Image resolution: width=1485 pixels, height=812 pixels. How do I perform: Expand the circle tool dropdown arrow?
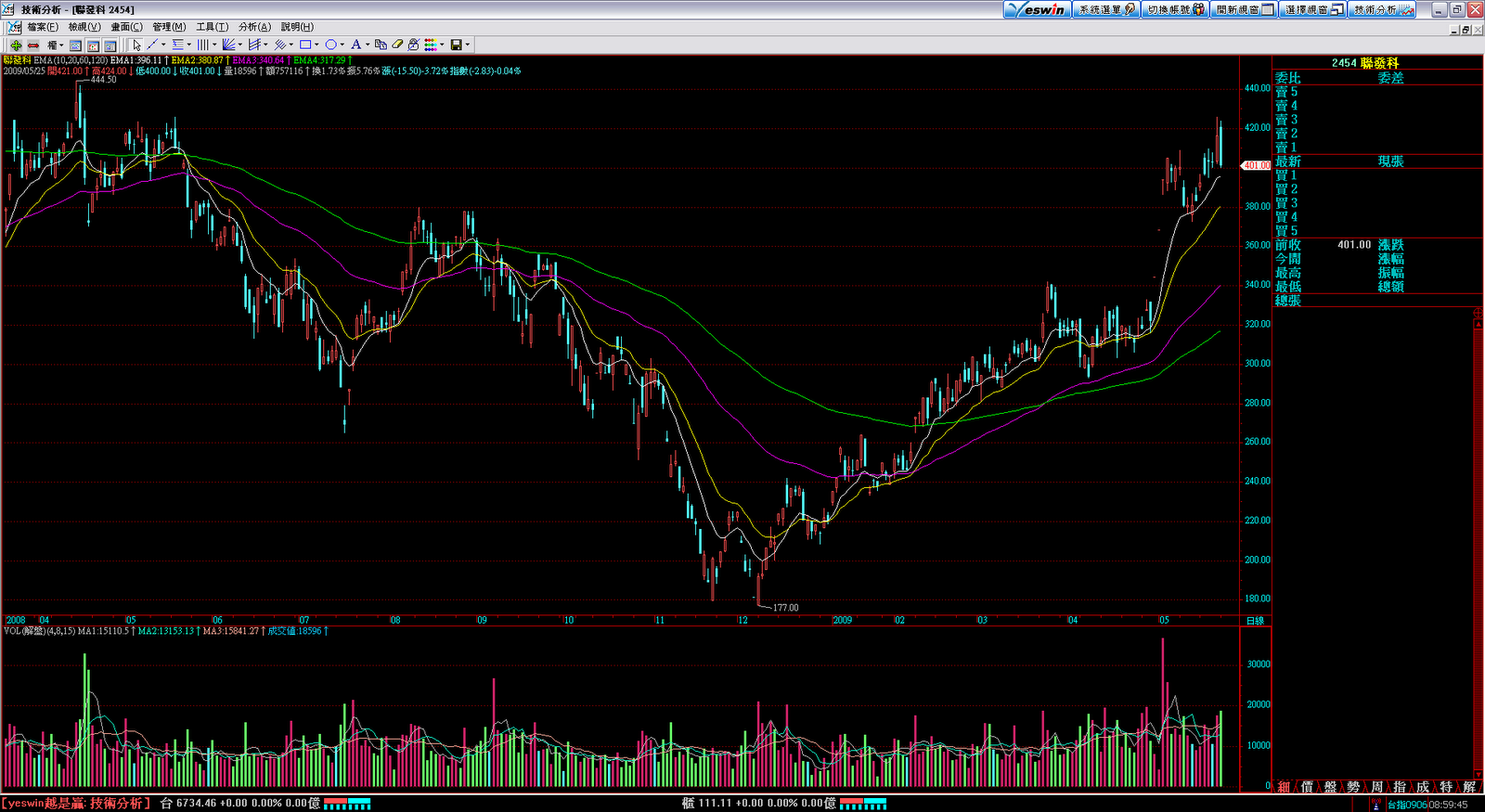click(x=342, y=45)
